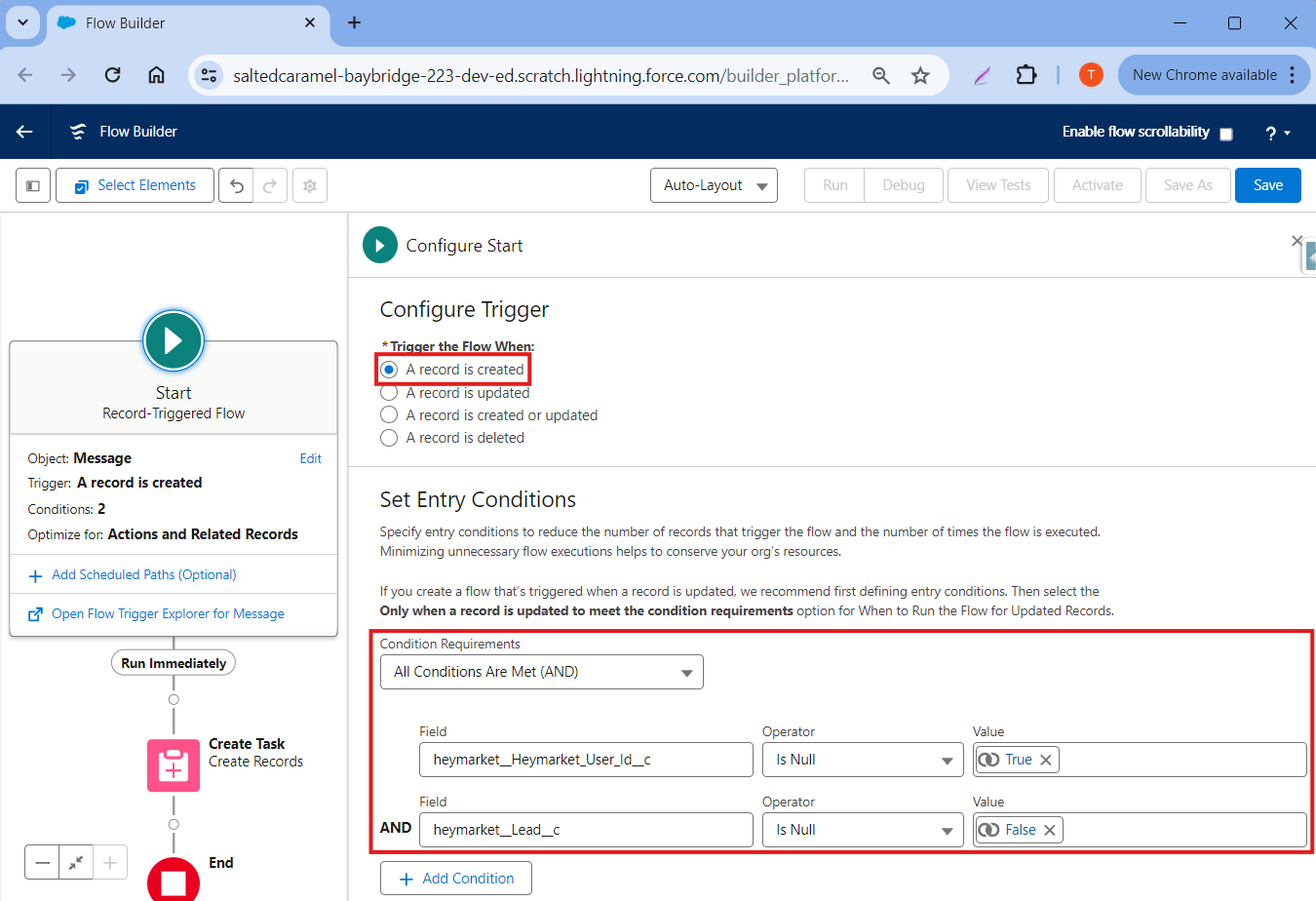The width and height of the screenshot is (1316, 901).
Task: Open operator dropdown for Heymarket_User_Id row
Action: click(x=863, y=760)
